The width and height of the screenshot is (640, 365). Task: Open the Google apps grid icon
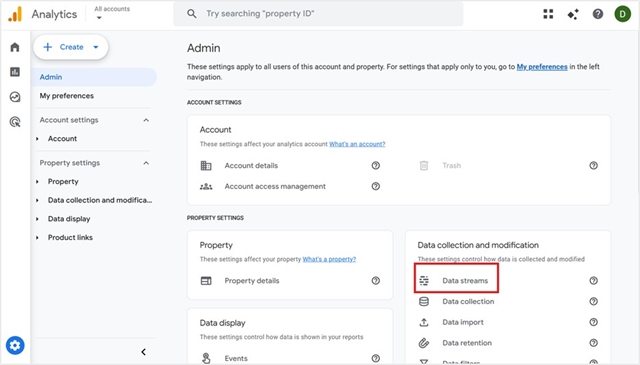coord(548,14)
